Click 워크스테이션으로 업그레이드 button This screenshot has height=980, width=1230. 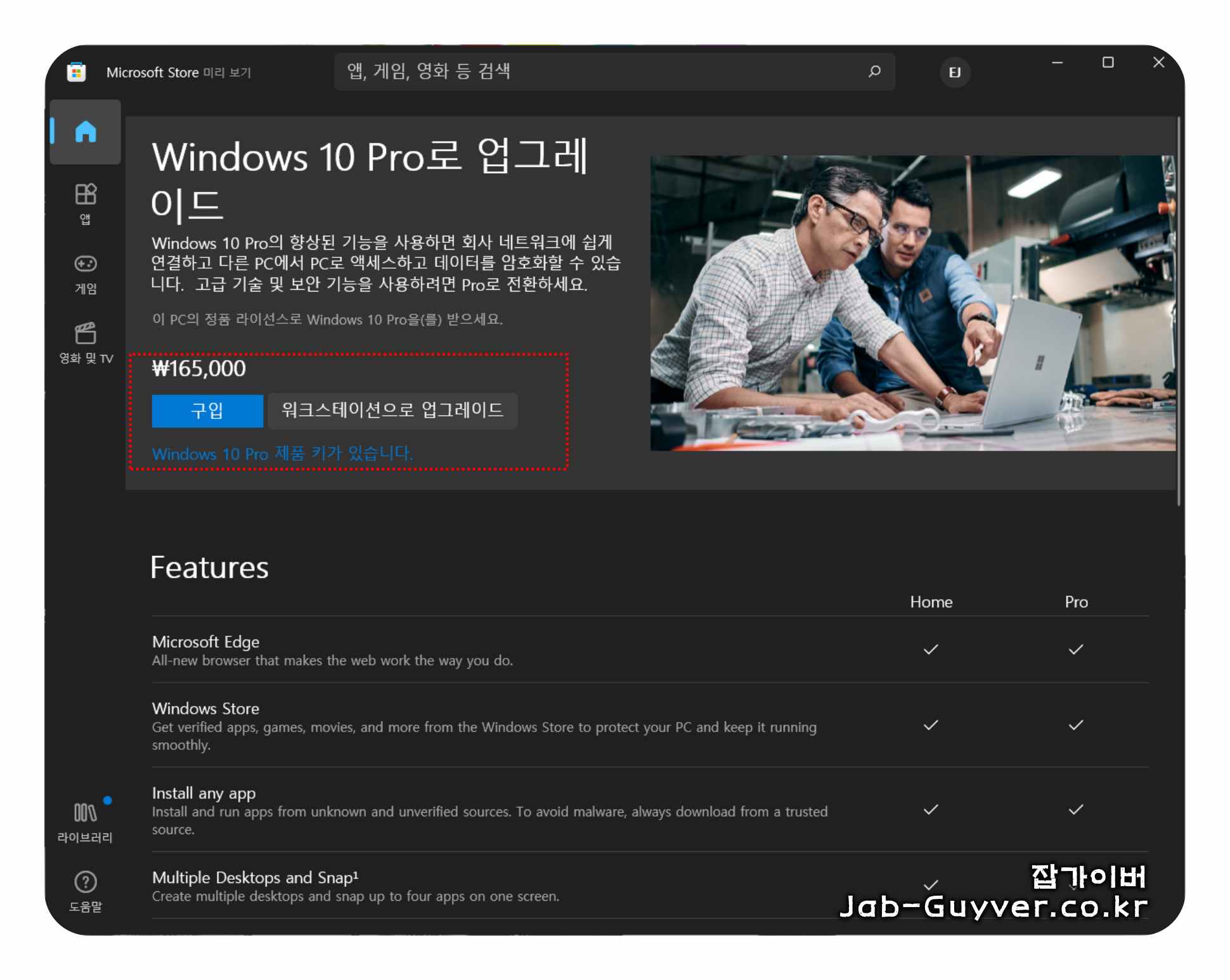point(392,411)
